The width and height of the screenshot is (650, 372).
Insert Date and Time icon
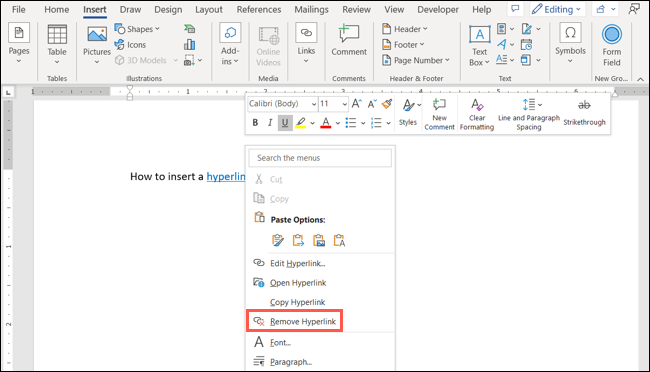pyautogui.click(x=526, y=44)
